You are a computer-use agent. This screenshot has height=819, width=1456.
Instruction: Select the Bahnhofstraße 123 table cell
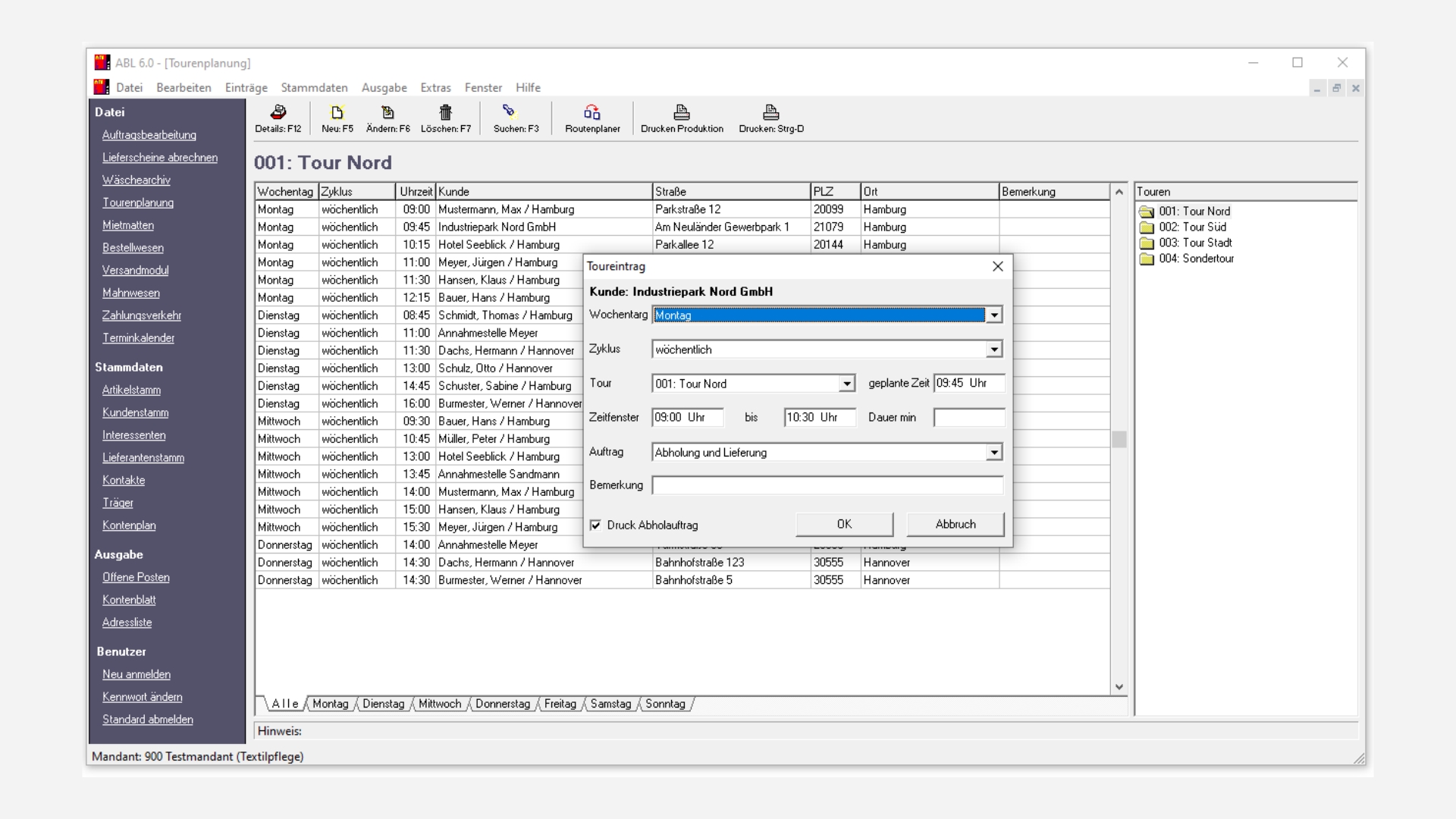click(x=731, y=563)
